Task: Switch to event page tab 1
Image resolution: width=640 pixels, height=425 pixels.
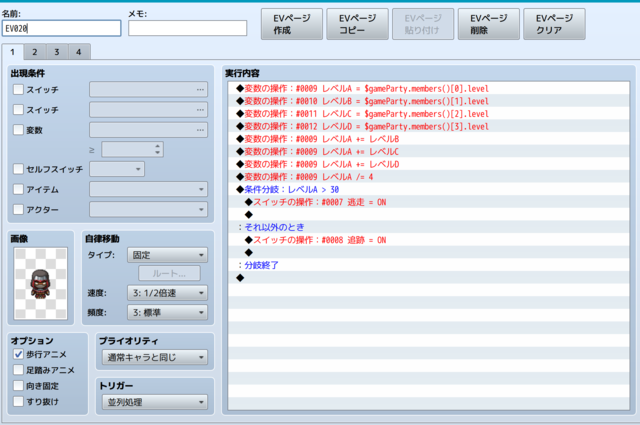Action: pyautogui.click(x=13, y=52)
